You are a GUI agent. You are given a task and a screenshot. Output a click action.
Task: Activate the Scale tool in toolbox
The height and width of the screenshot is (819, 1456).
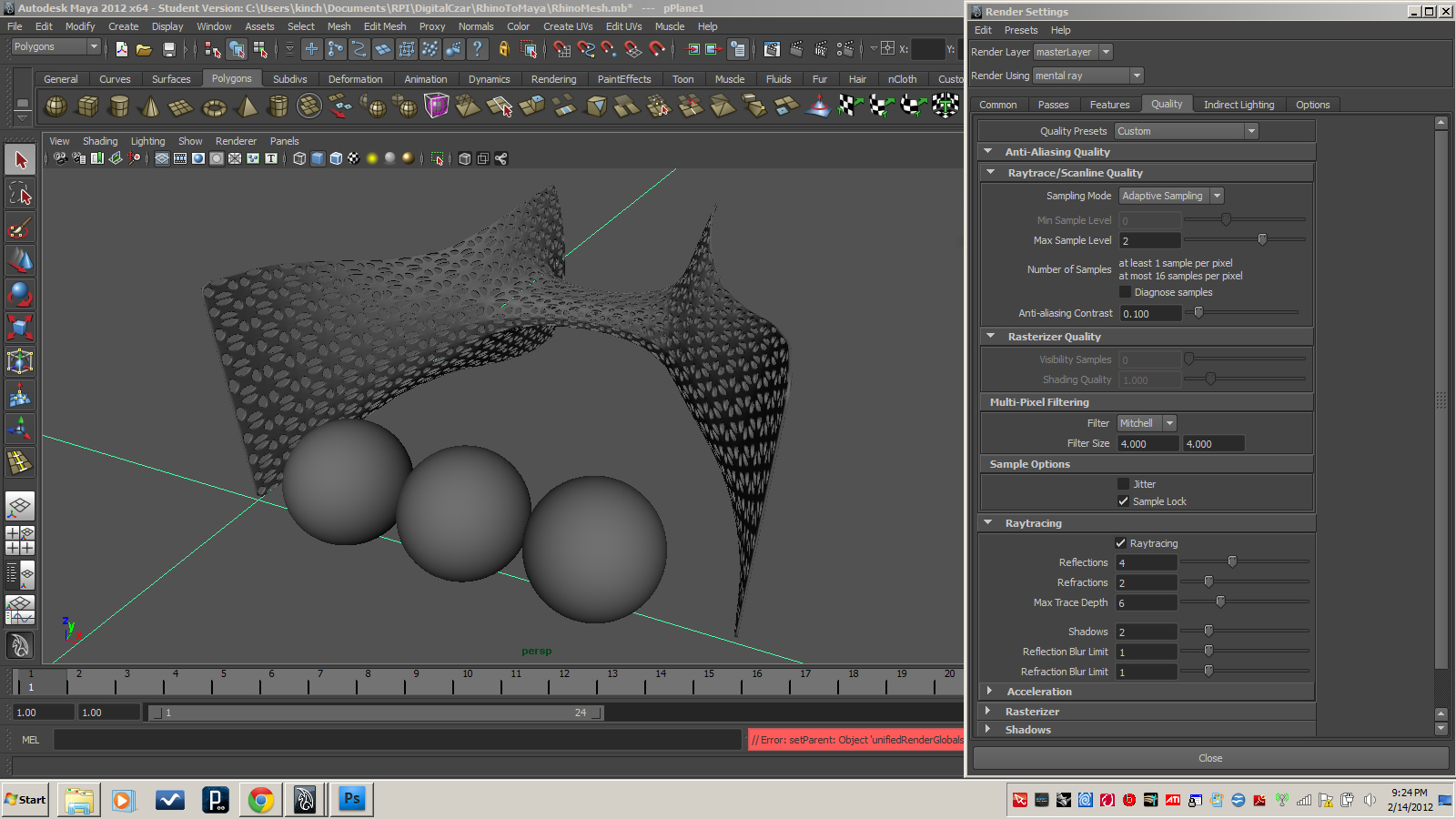coord(19,328)
